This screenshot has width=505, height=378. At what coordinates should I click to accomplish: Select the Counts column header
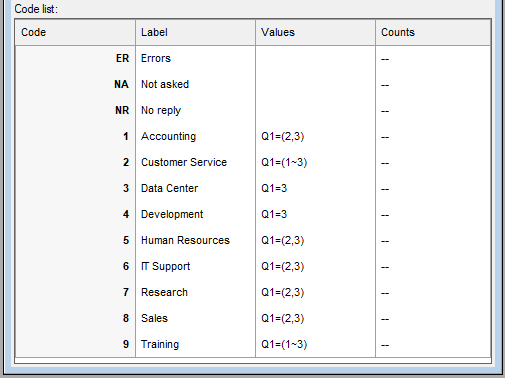[x=433, y=32]
